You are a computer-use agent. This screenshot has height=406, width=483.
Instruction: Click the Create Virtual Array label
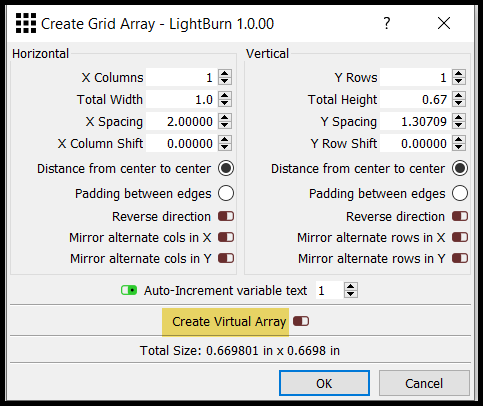point(229,322)
